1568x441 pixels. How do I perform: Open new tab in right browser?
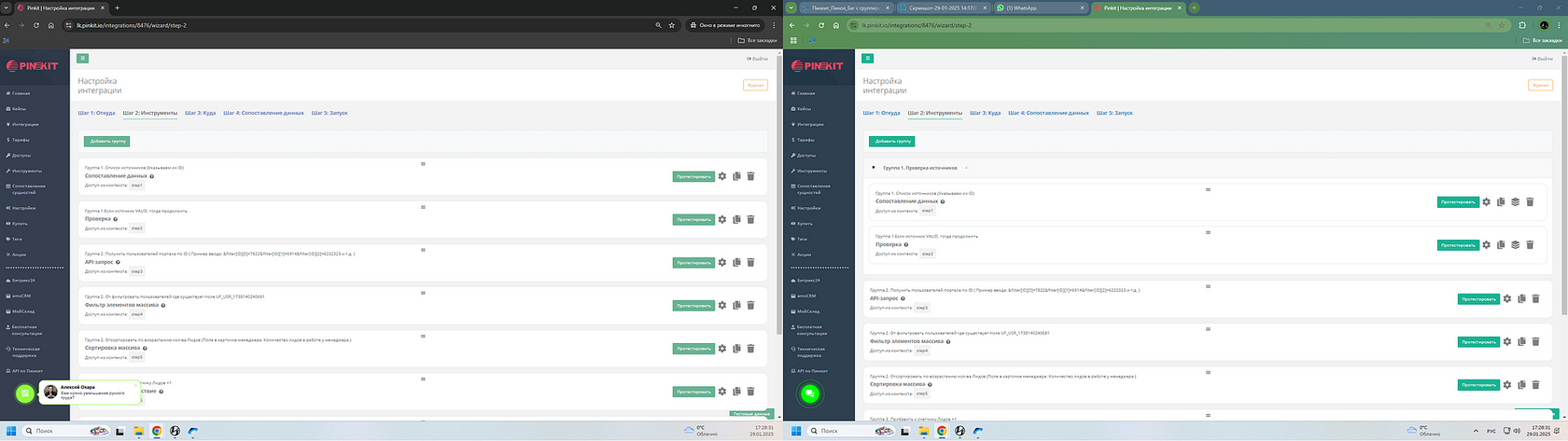click(x=1194, y=7)
